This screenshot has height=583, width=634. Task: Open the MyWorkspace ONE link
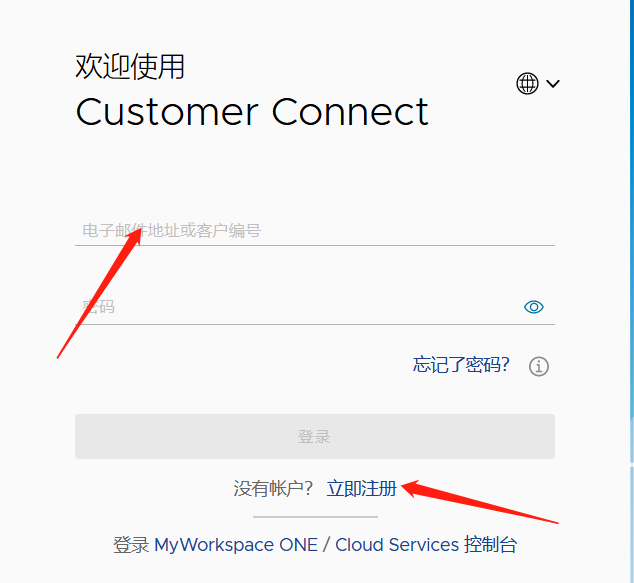click(236, 545)
